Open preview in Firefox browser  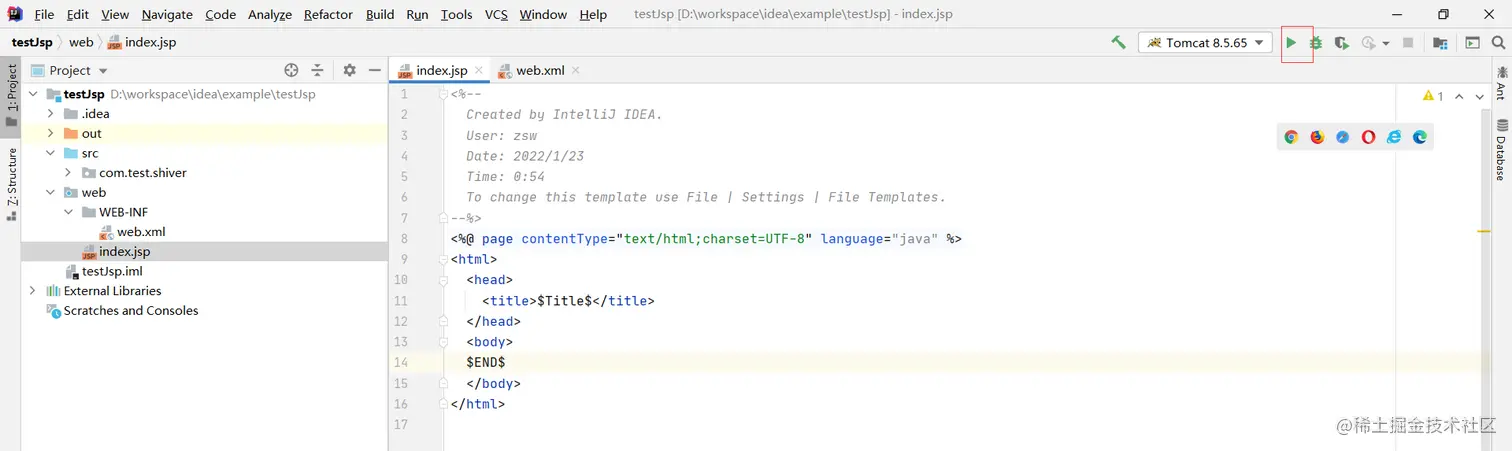click(1317, 137)
